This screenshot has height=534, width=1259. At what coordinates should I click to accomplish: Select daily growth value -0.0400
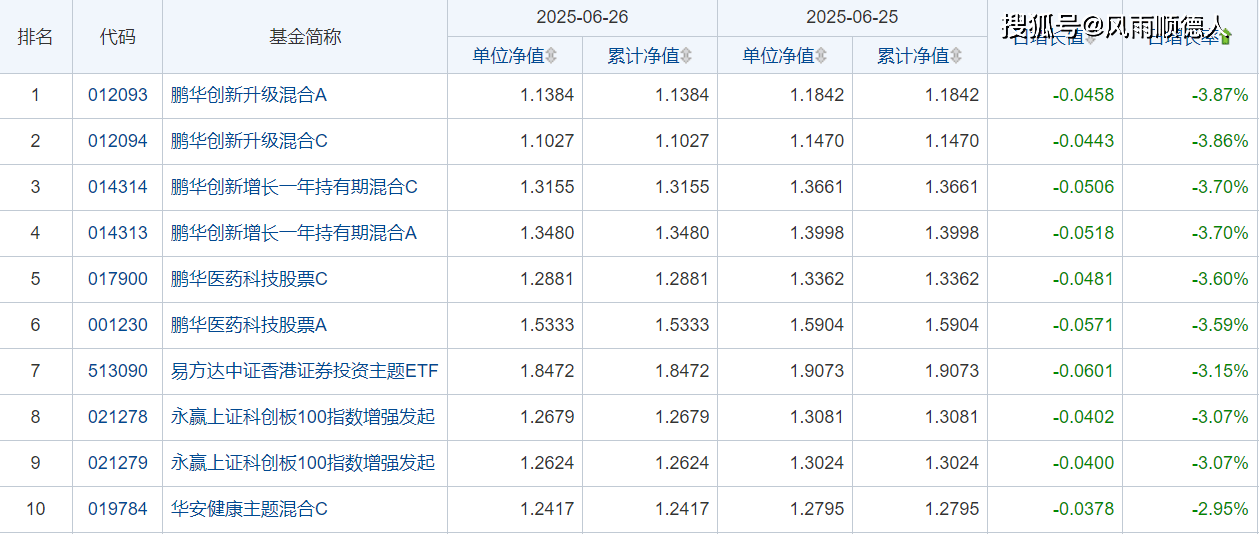point(1083,463)
